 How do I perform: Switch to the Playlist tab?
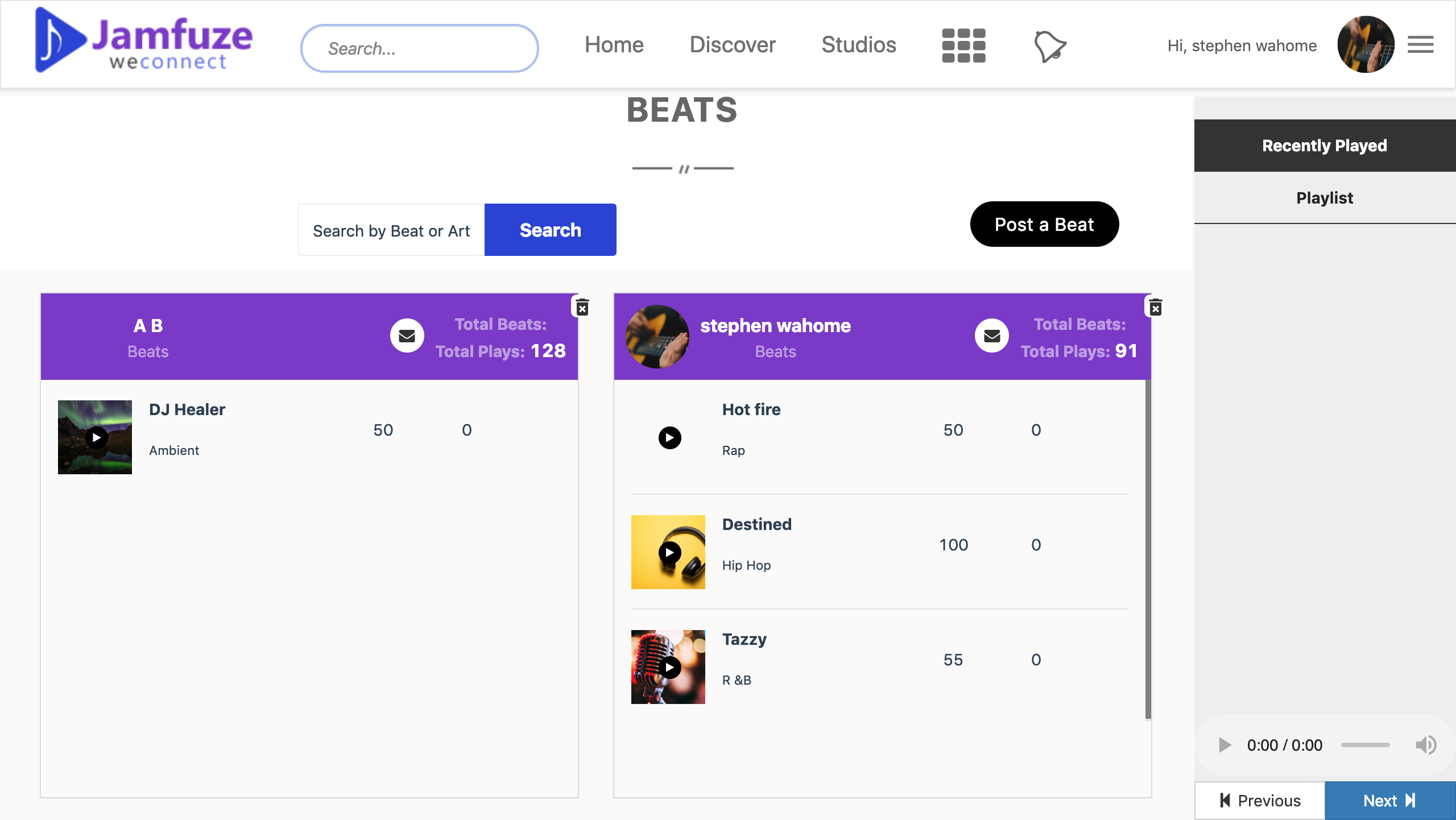coord(1324,198)
